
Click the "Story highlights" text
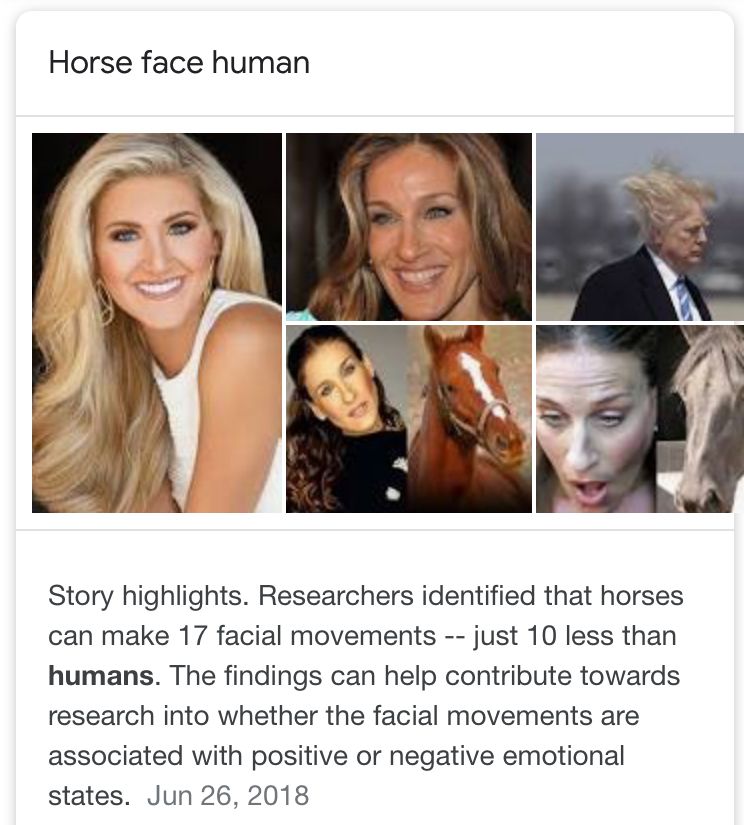pyautogui.click(x=148, y=596)
